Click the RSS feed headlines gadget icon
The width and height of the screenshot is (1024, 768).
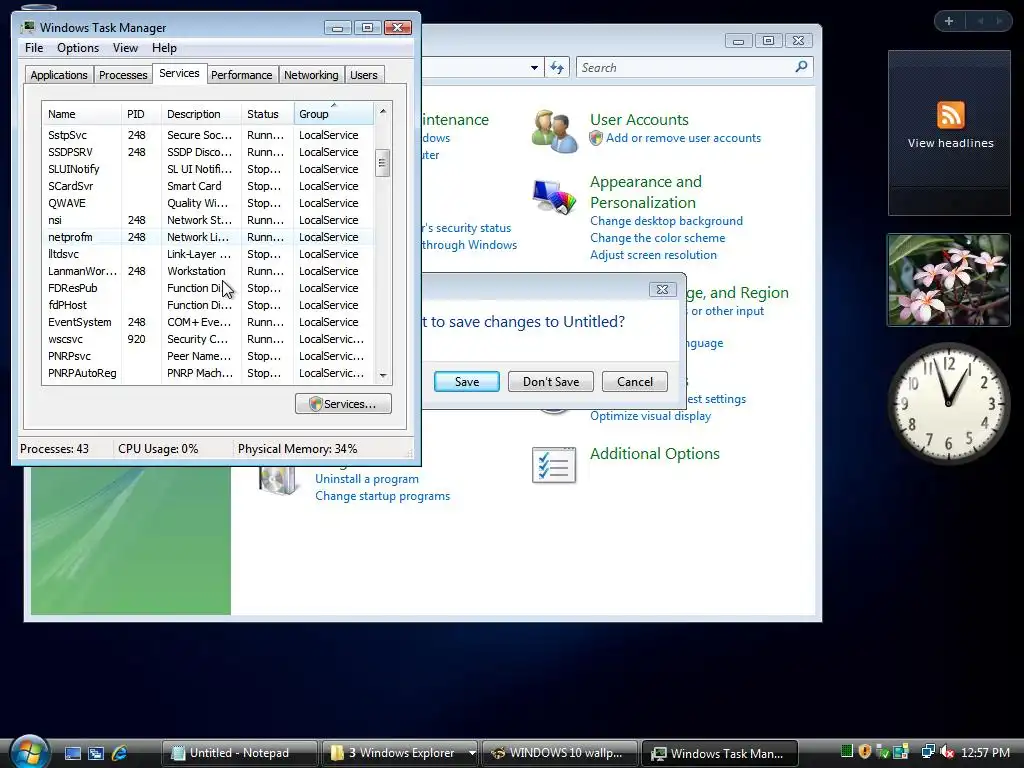[950, 115]
